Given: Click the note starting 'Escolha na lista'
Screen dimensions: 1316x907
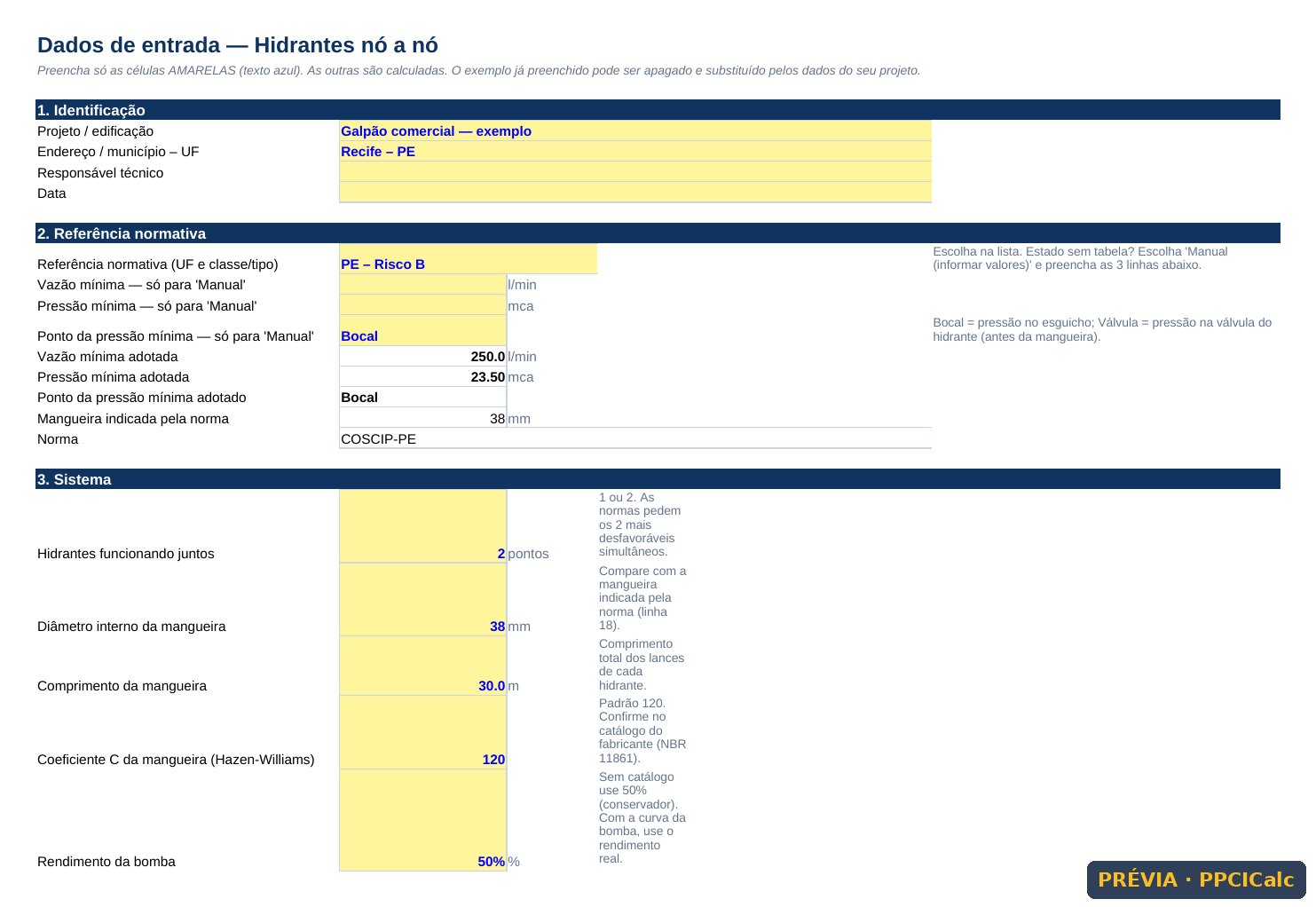Looking at the screenshot, I should [x=1081, y=258].
